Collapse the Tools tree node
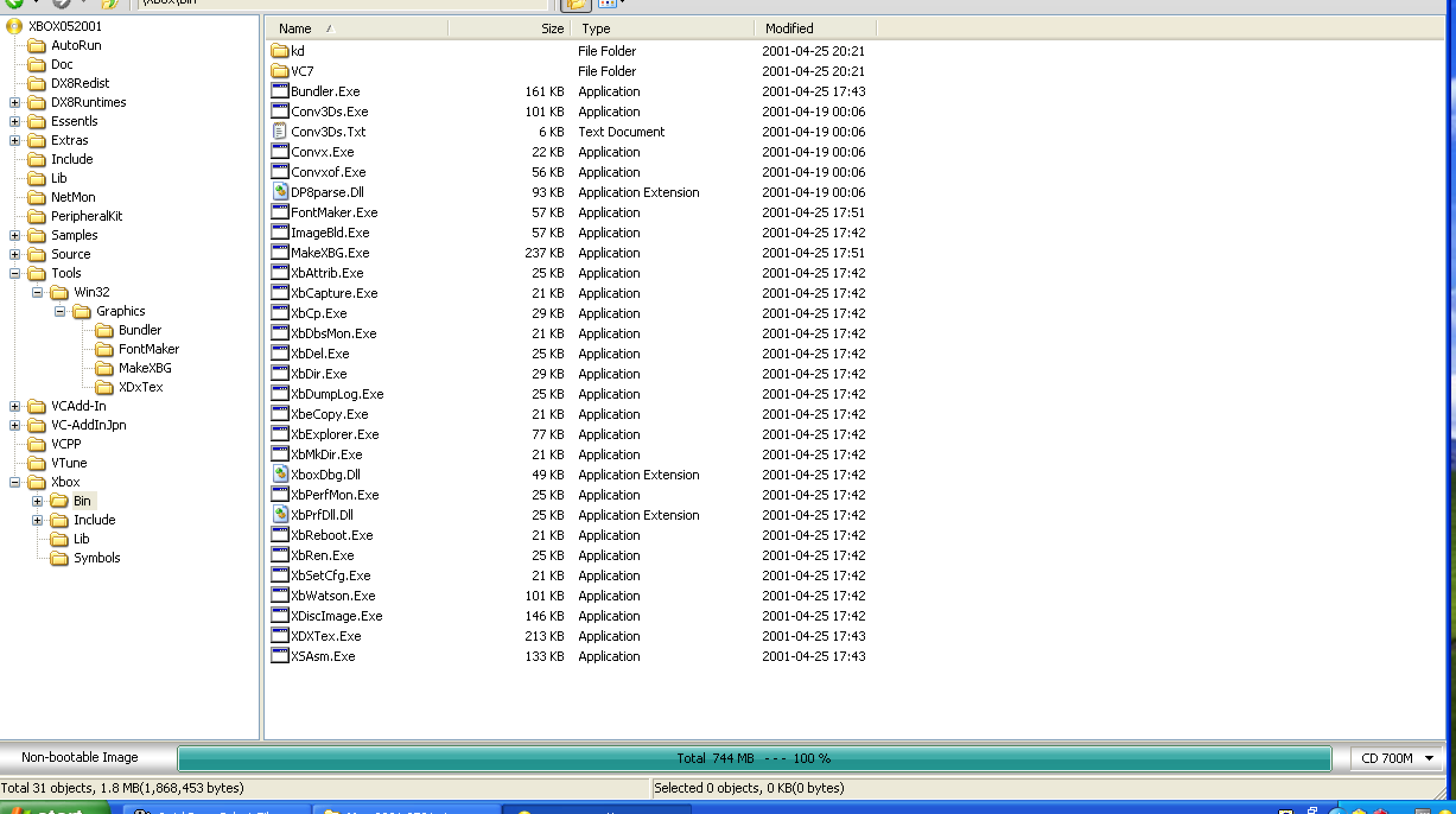This screenshot has height=814, width=1456. [x=15, y=274]
